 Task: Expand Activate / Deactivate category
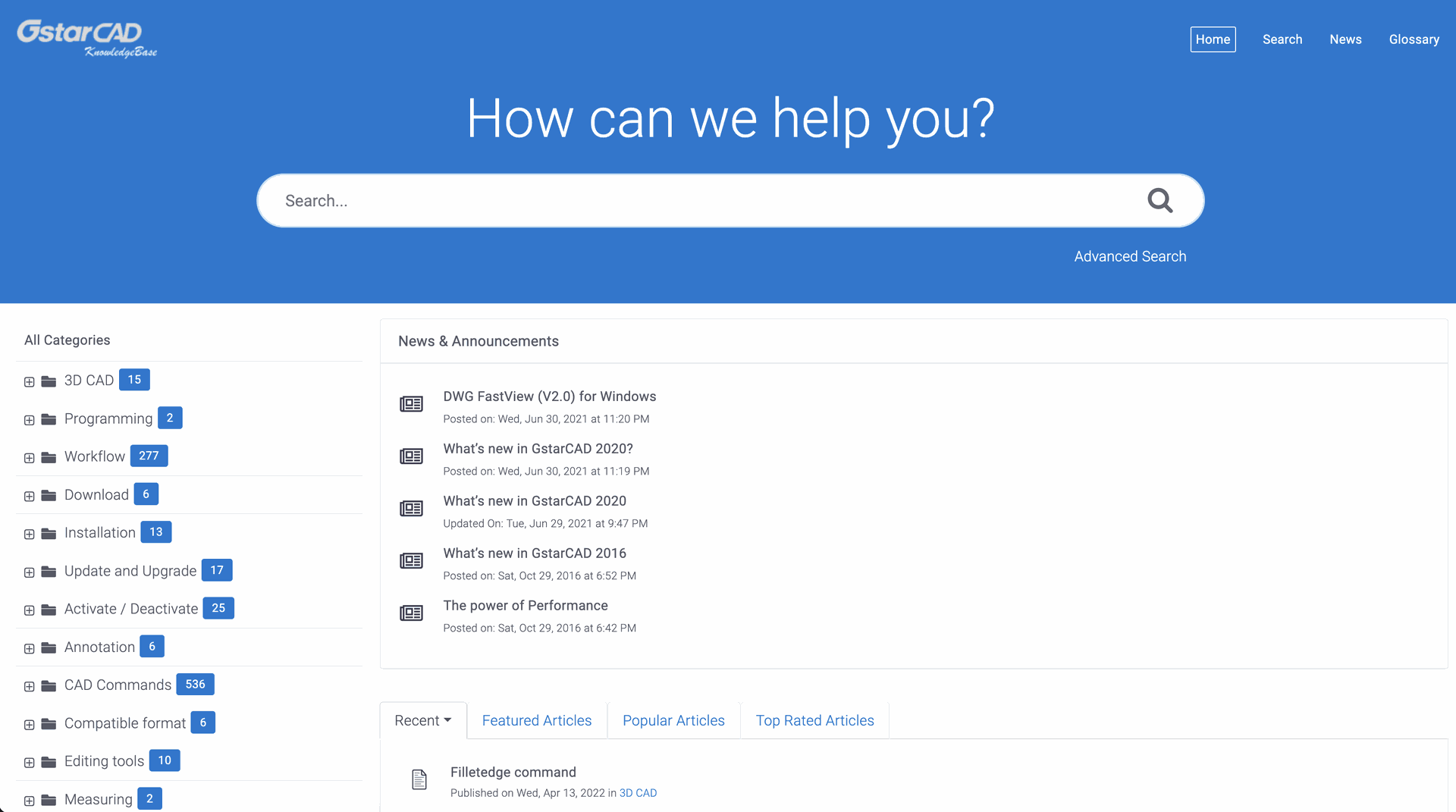pos(29,610)
